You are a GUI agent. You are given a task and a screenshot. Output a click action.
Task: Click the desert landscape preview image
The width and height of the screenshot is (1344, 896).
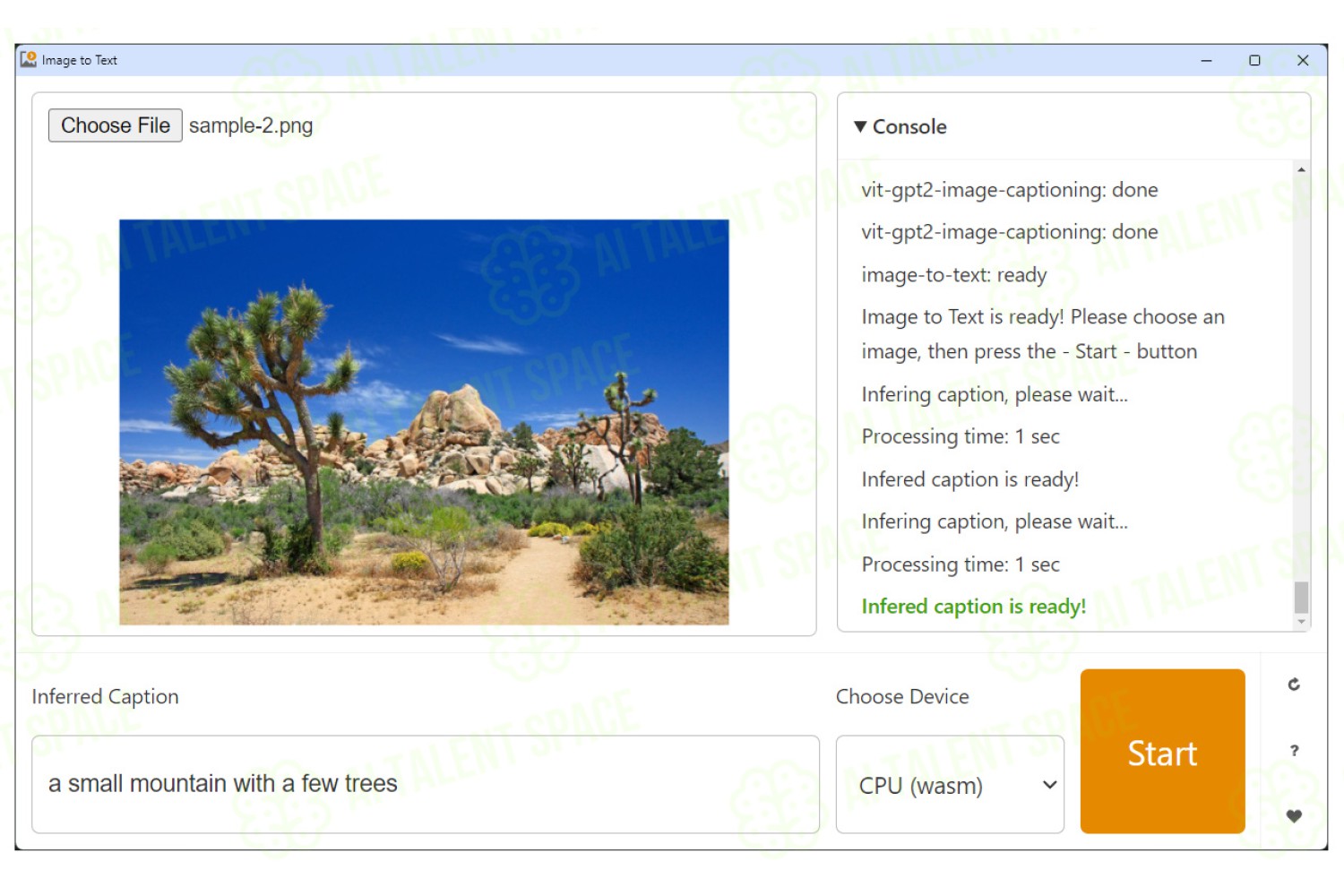coord(424,422)
